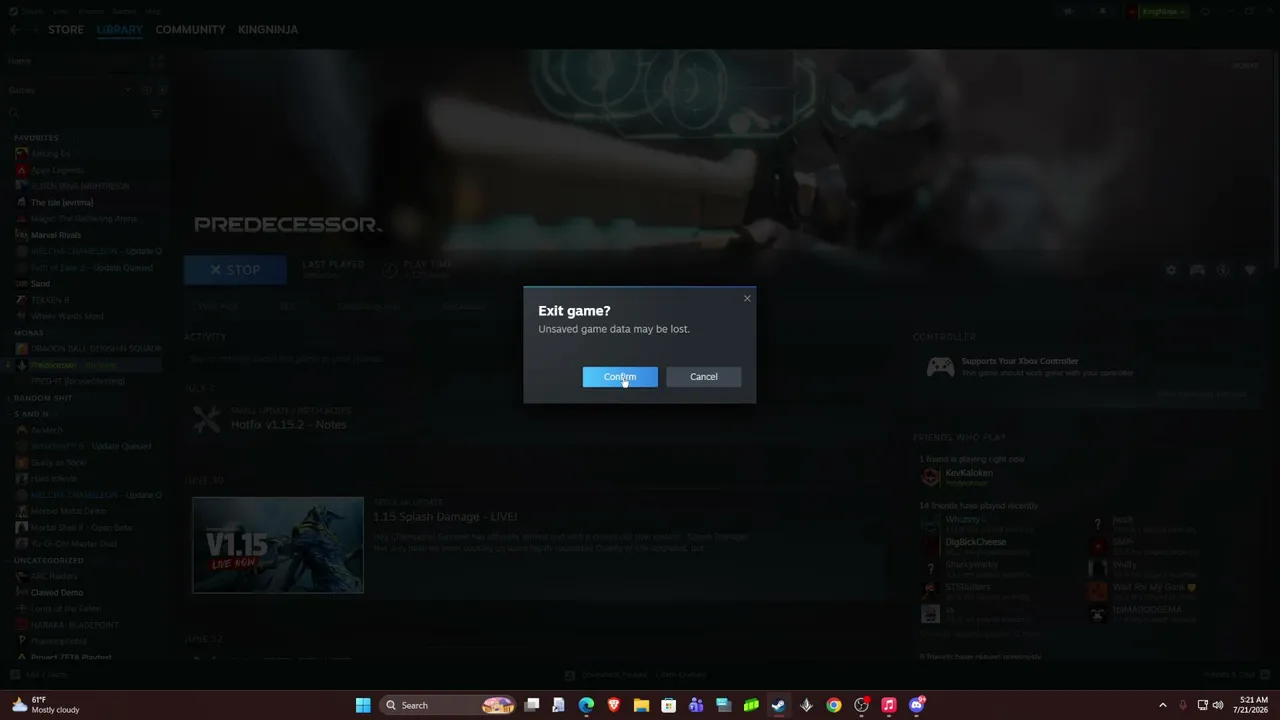
Task: Select TEKKEN 8 in the library list
Action: 50,300
